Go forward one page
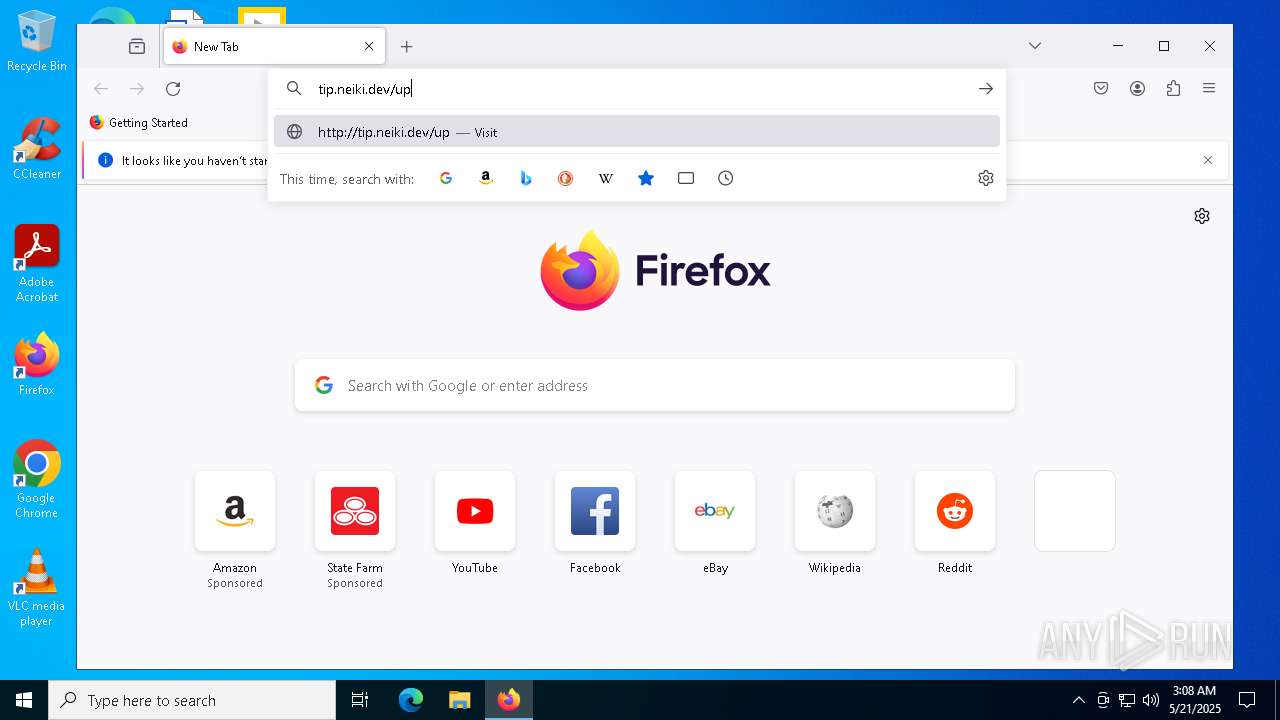 click(137, 89)
